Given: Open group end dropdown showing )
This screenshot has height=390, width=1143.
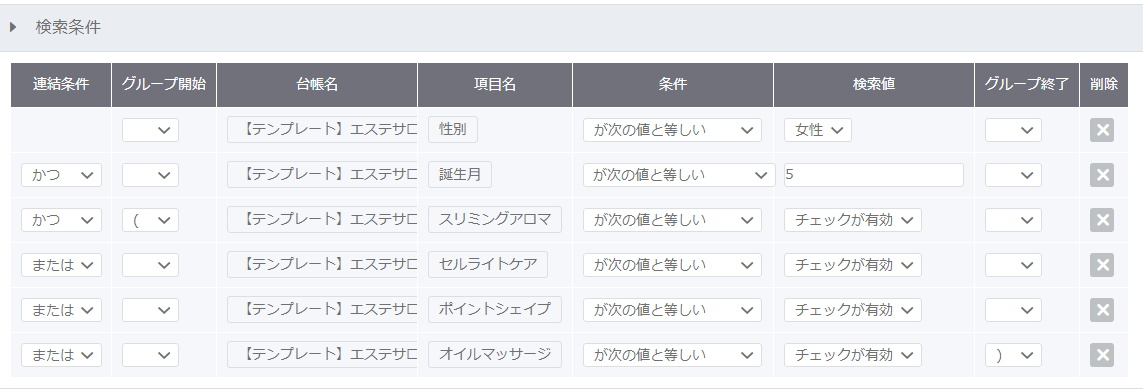Looking at the screenshot, I should 1013,355.
